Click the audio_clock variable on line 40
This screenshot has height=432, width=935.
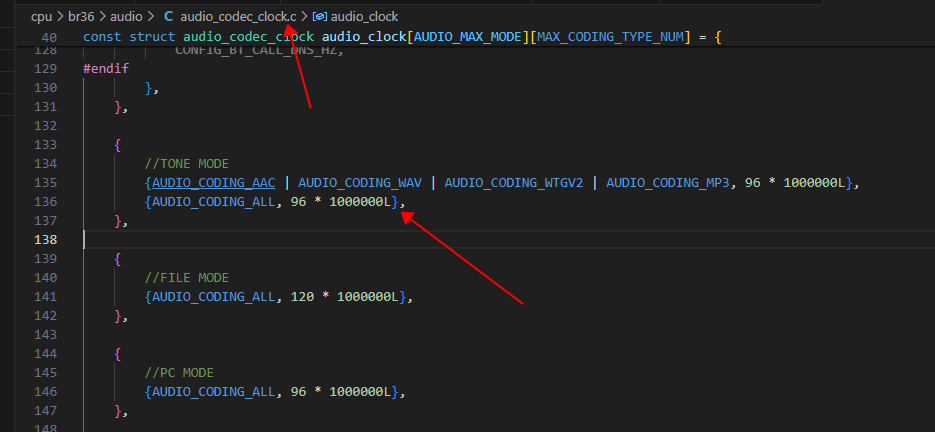click(x=364, y=37)
